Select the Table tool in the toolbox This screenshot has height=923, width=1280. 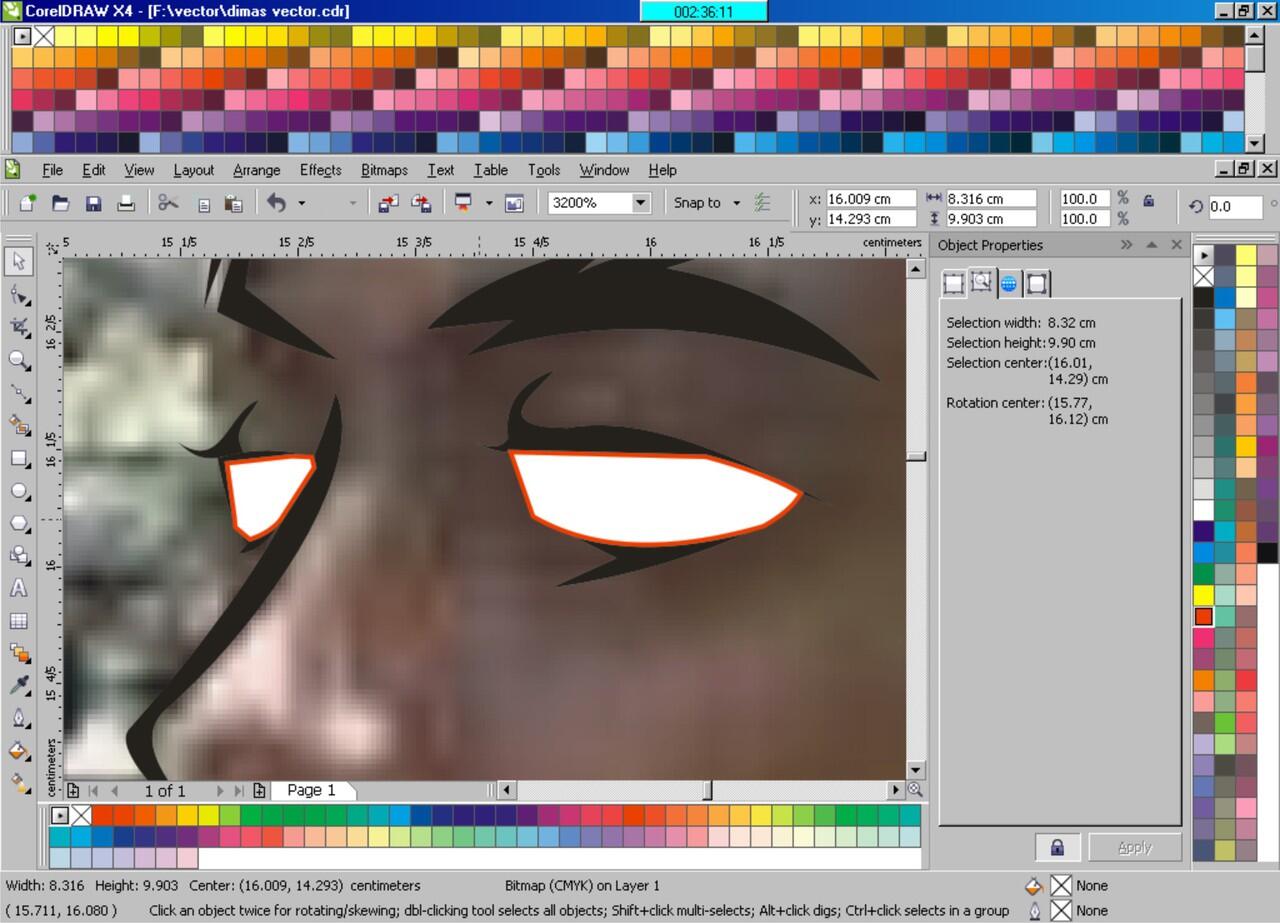coord(19,621)
